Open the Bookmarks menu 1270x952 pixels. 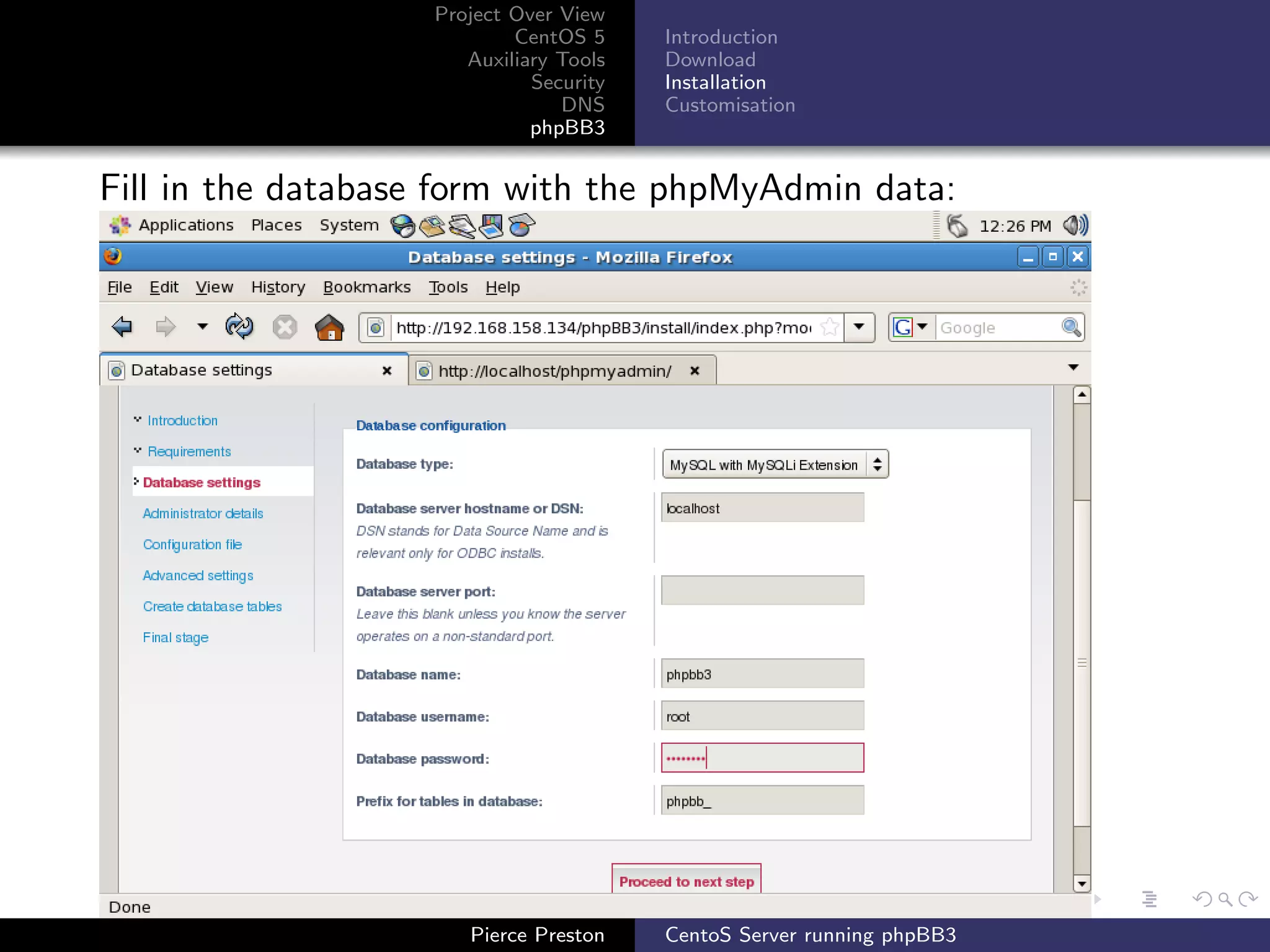point(366,288)
